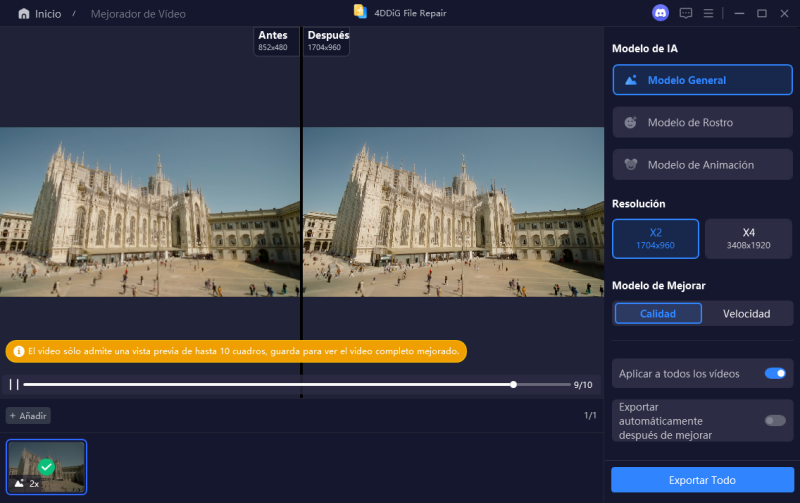Screen dimensions: 800x503
Task: Switch to the Calidad enhancement tab
Action: pyautogui.click(x=658, y=313)
